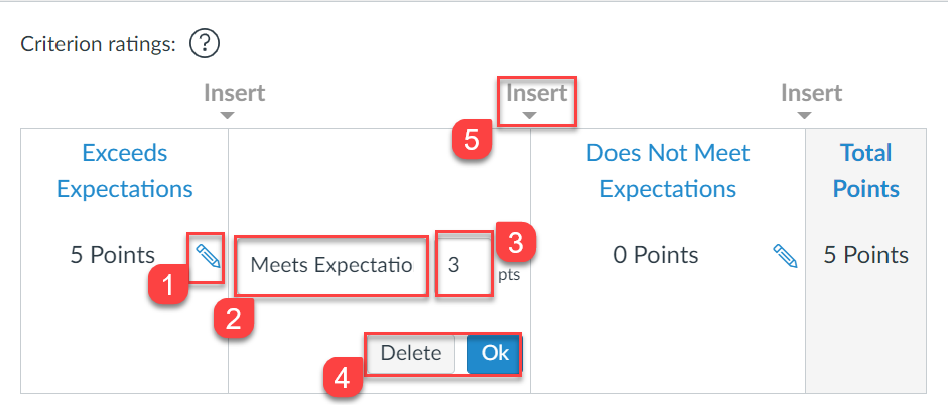Open the Exceeds Expectations rating title

click(125, 170)
